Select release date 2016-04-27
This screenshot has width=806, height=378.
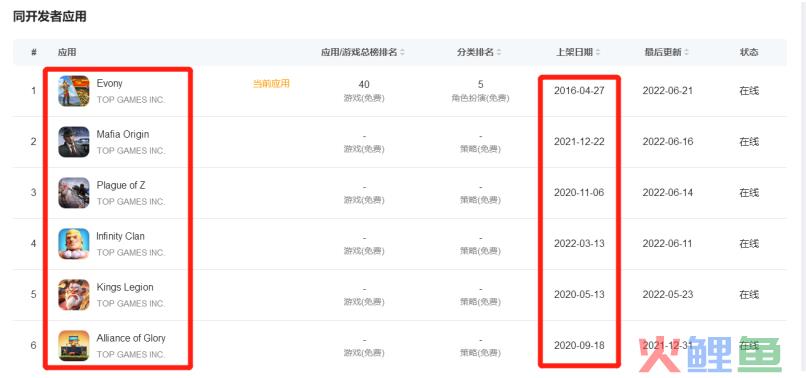tap(579, 91)
